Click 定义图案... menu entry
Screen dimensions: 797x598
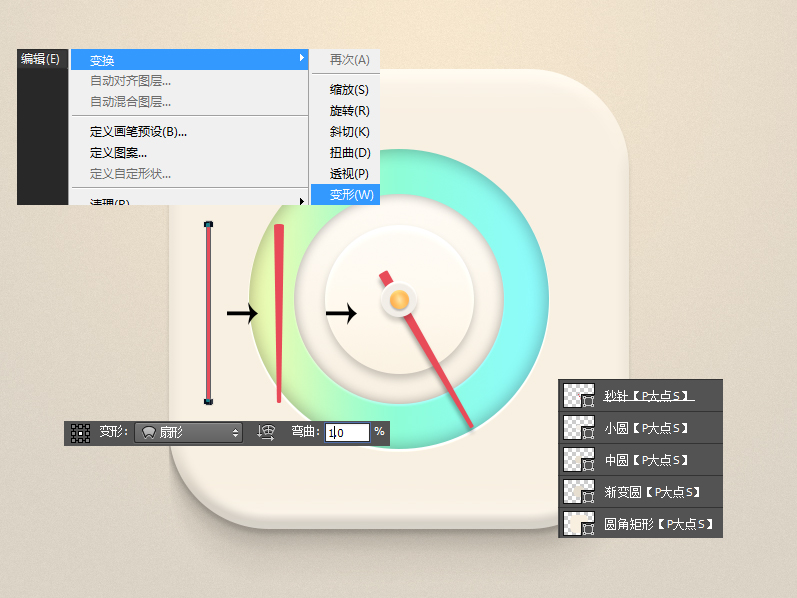tap(118, 153)
